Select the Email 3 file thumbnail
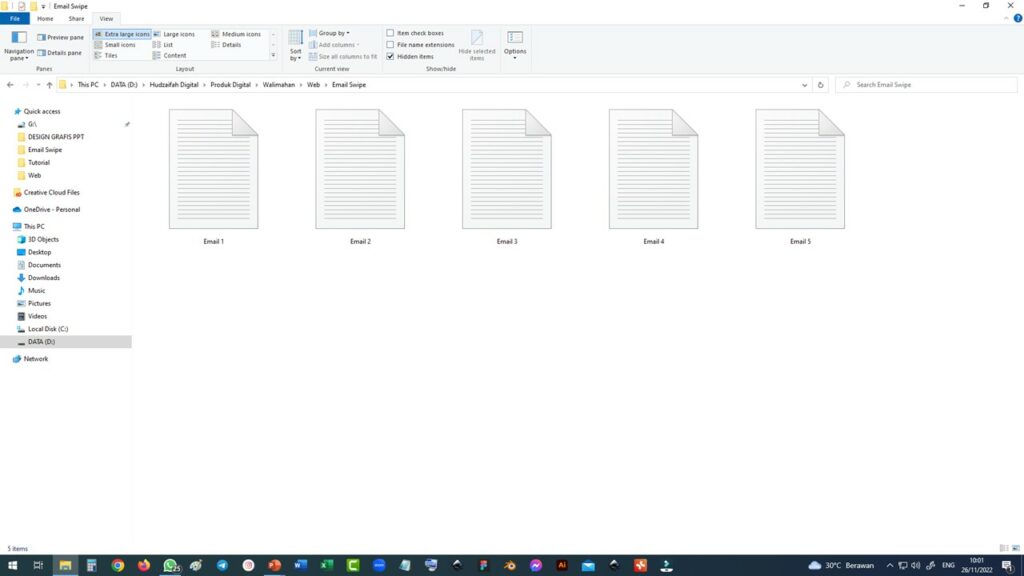The width and height of the screenshot is (1024, 576). click(506, 170)
